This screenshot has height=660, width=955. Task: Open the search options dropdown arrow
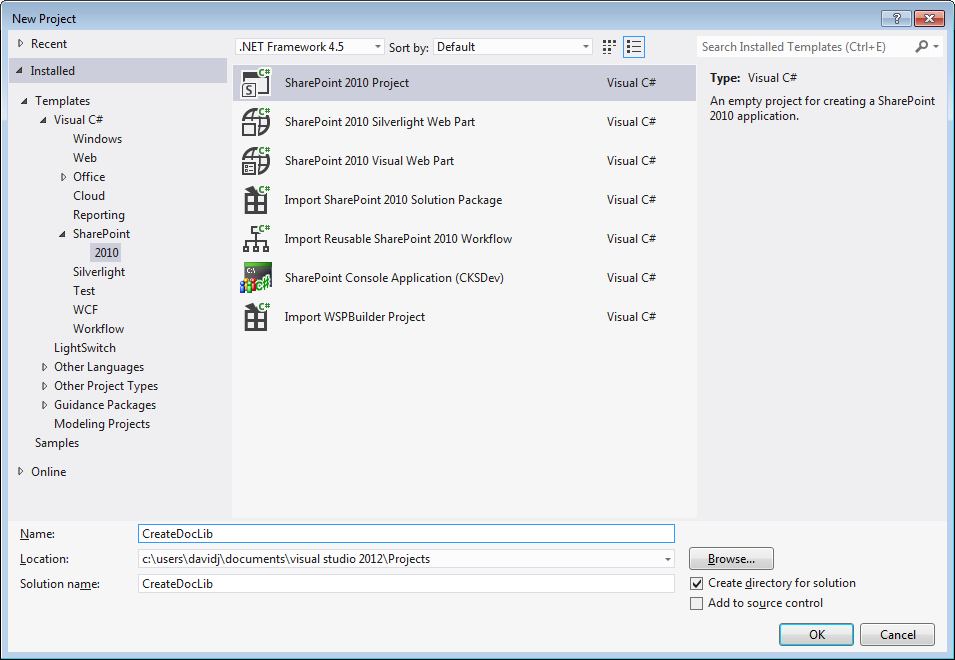(x=936, y=46)
